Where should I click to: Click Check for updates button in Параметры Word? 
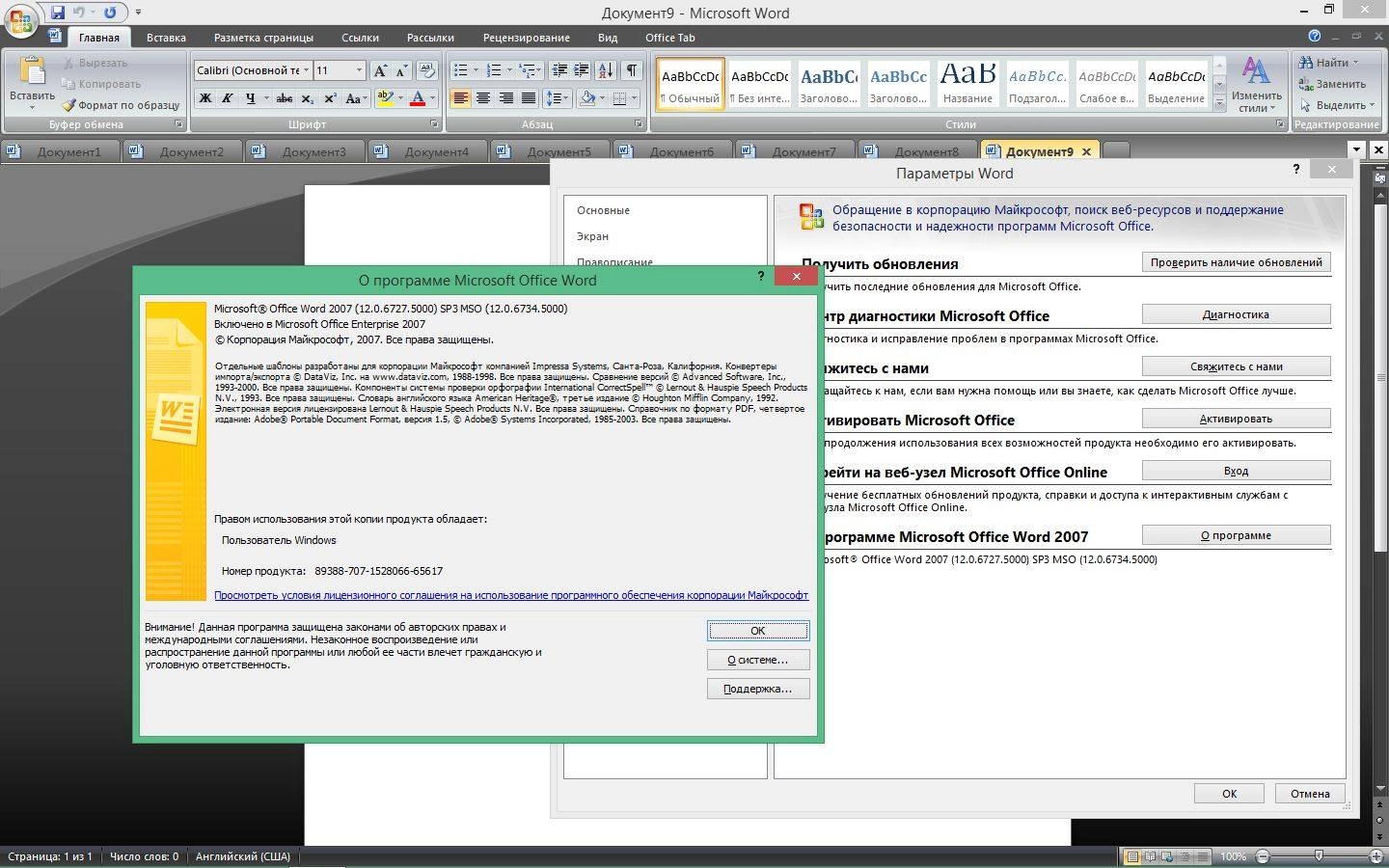[1236, 262]
